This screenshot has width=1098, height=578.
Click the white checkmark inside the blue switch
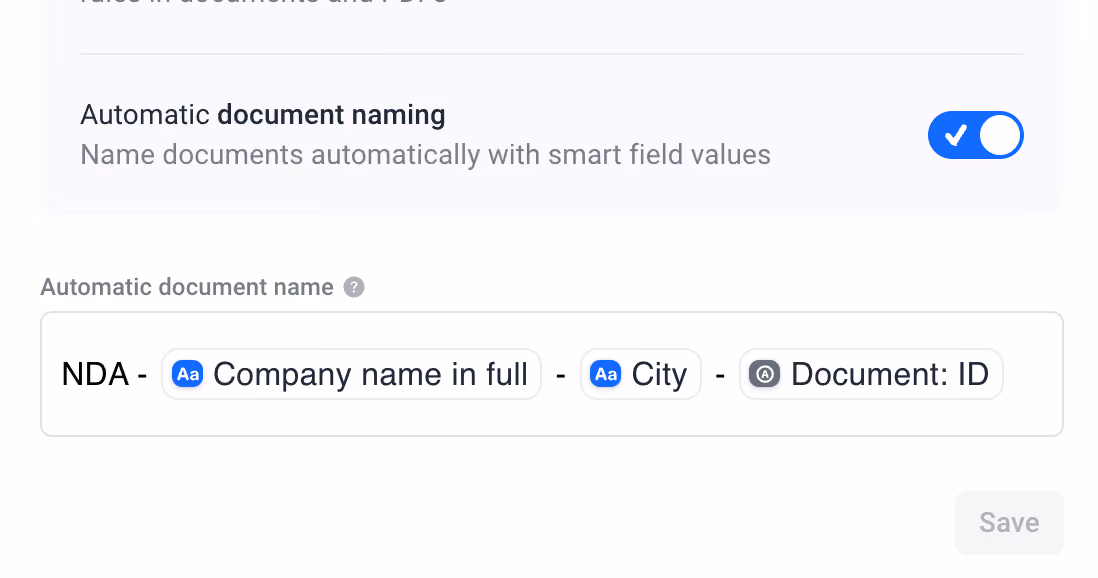point(955,135)
